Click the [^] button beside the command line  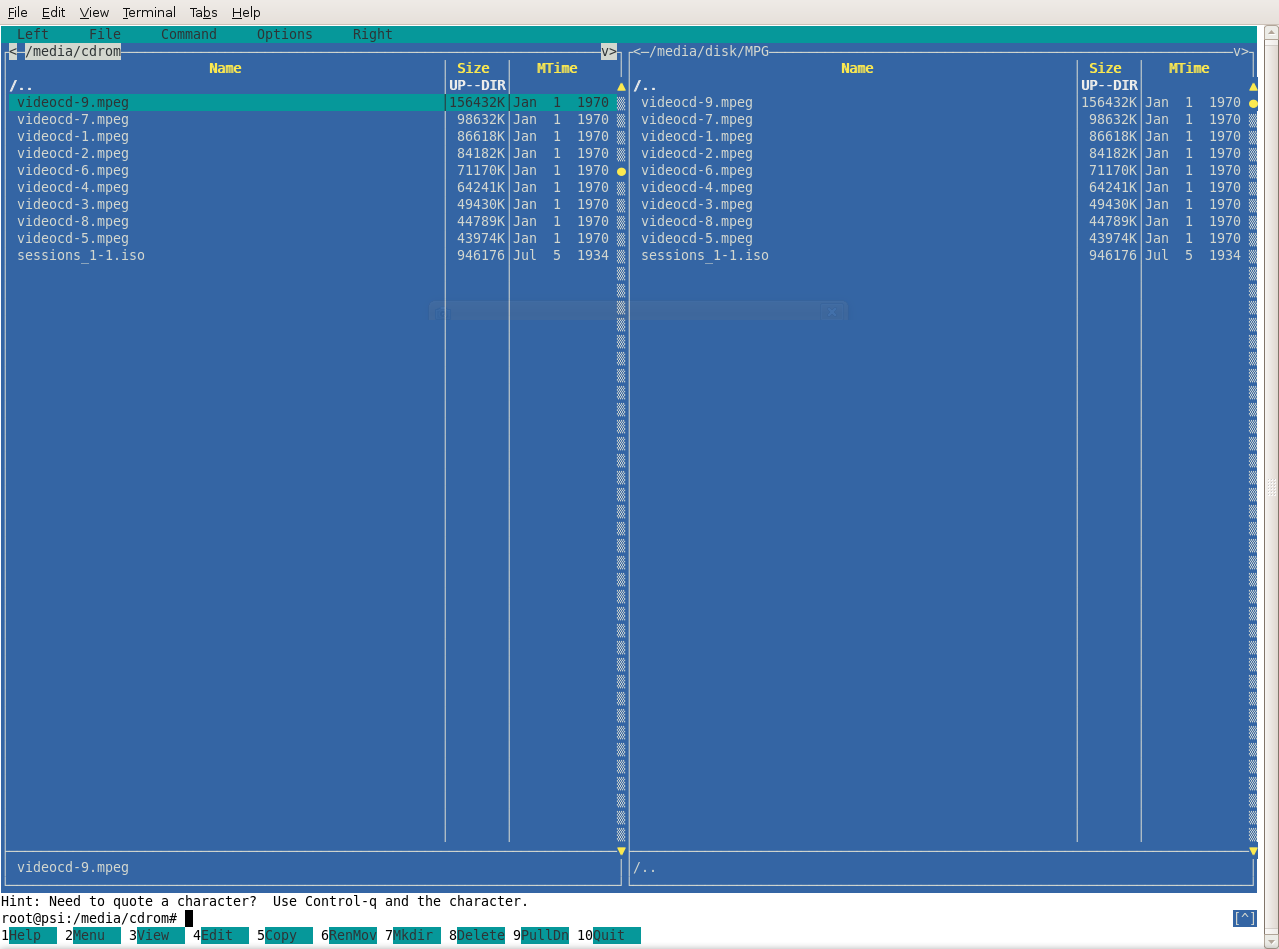[1244, 918]
